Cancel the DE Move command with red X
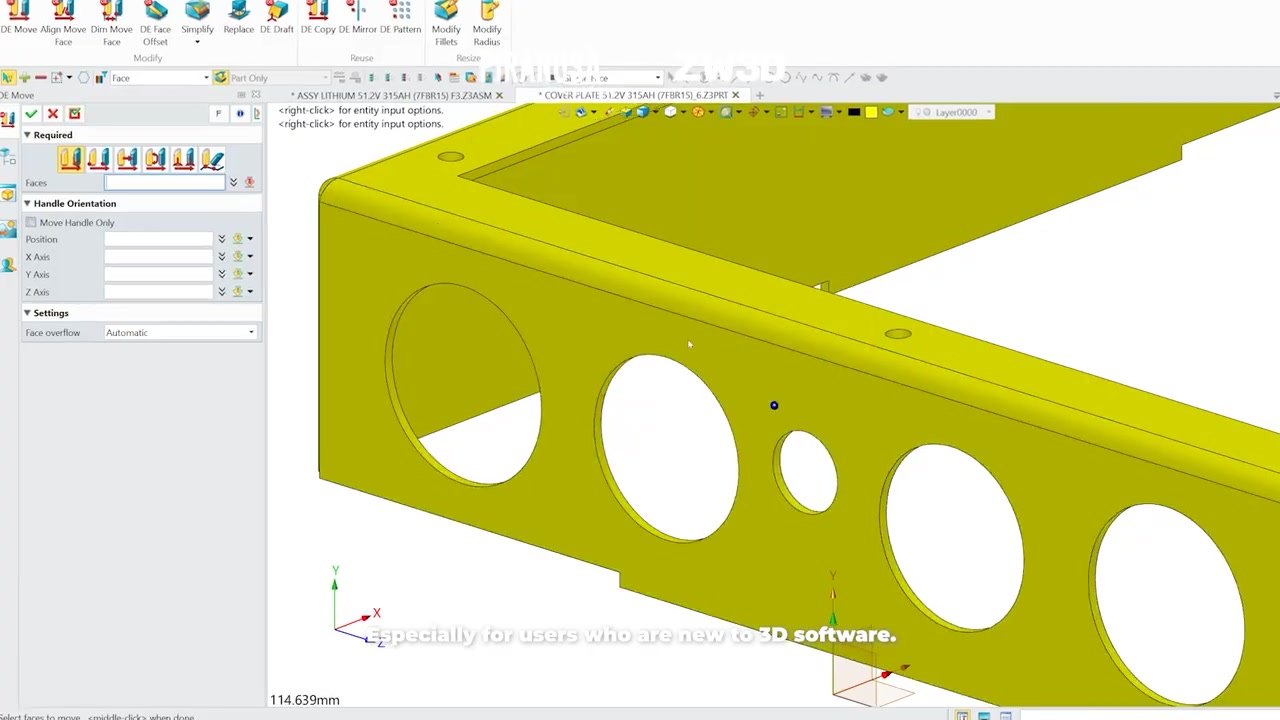Screen dimensions: 1280x720 tap(53, 114)
